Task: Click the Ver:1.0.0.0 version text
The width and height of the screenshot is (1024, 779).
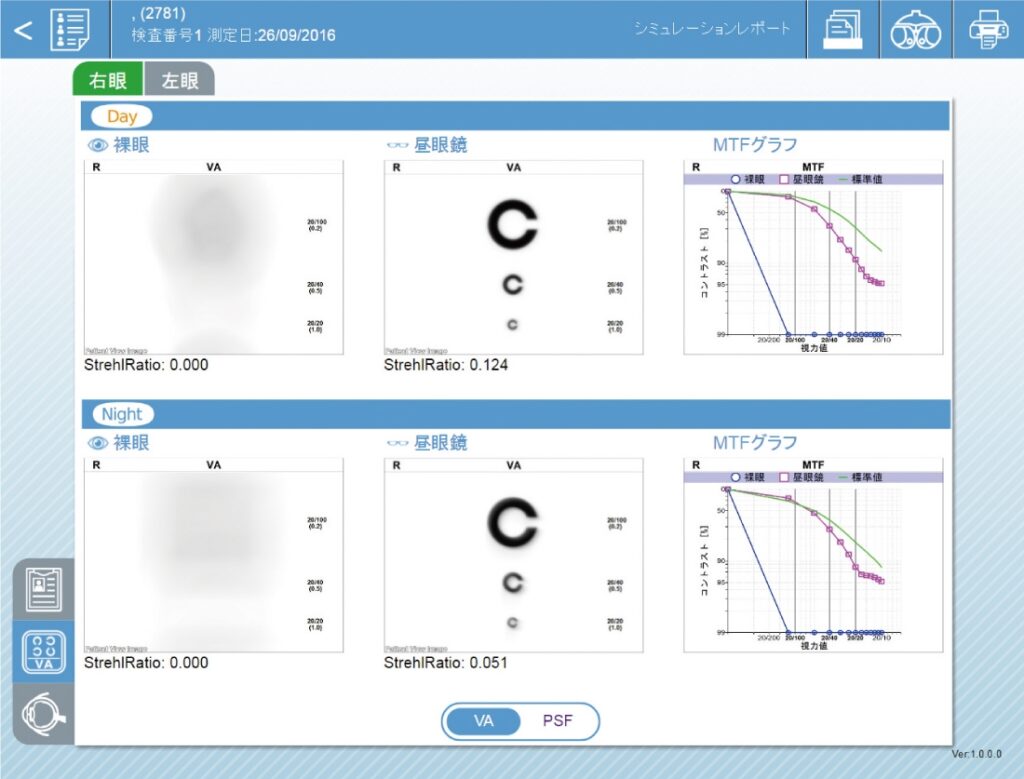Action: [x=976, y=754]
